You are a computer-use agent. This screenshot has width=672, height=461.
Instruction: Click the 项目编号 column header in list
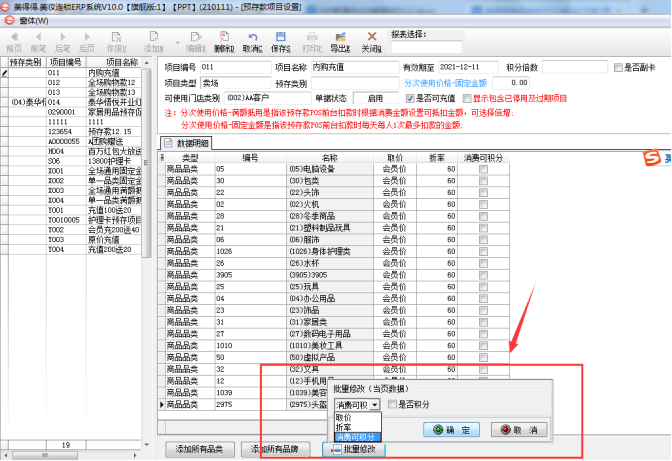[66, 62]
